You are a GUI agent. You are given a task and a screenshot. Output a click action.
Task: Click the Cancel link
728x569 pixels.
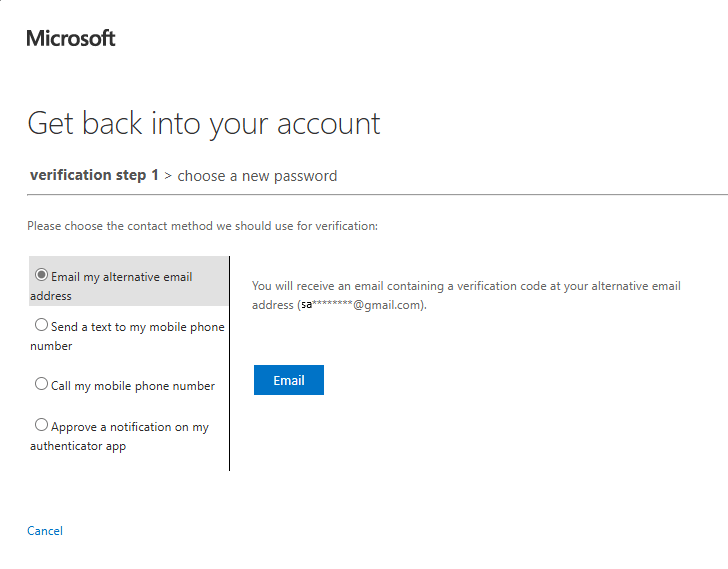pos(45,531)
